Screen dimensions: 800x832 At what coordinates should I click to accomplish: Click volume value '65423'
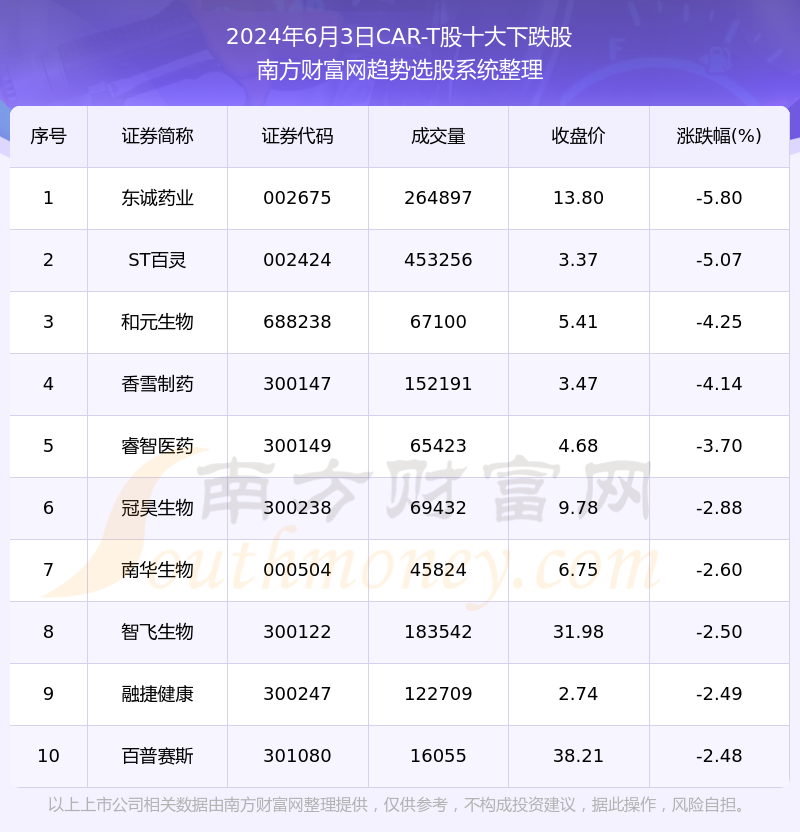click(438, 446)
